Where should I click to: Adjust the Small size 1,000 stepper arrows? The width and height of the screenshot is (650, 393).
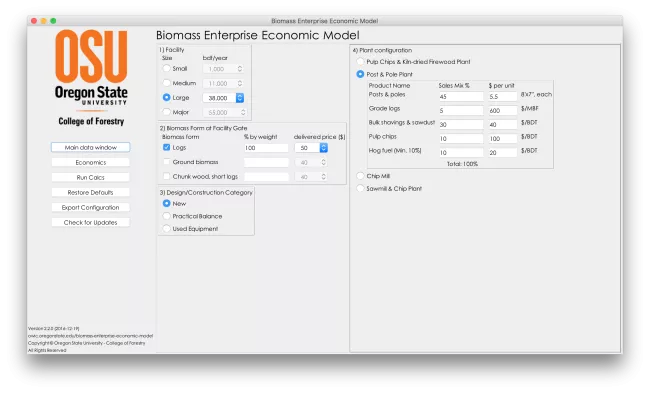[240, 69]
